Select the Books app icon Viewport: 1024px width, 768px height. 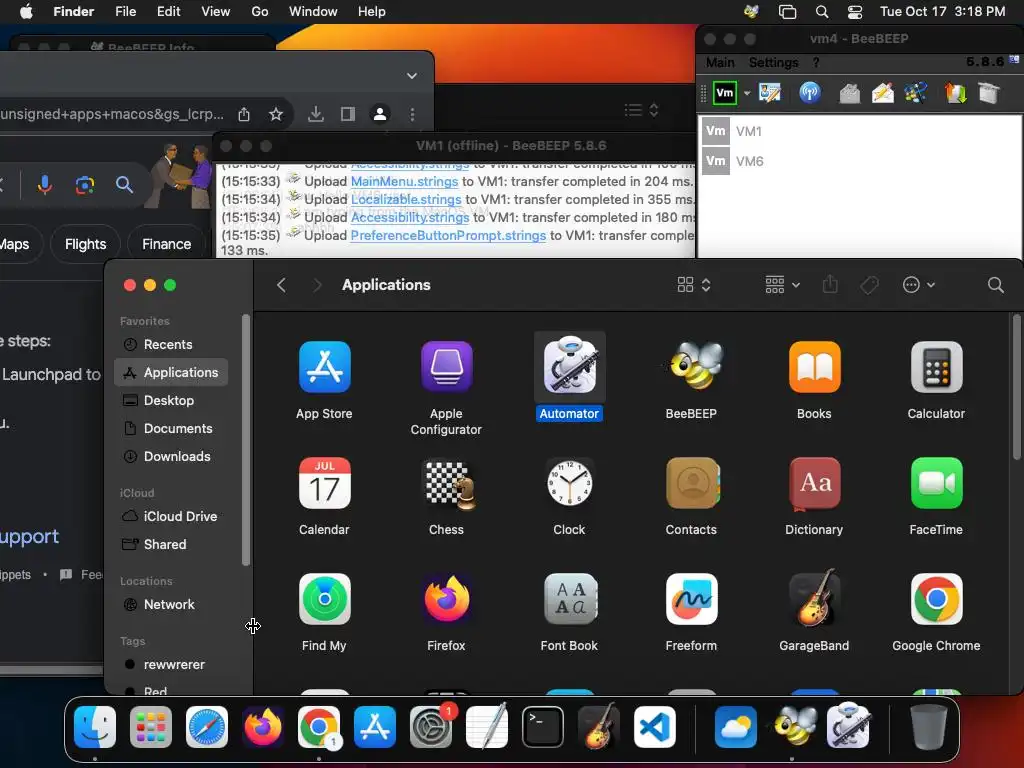pyautogui.click(x=814, y=367)
